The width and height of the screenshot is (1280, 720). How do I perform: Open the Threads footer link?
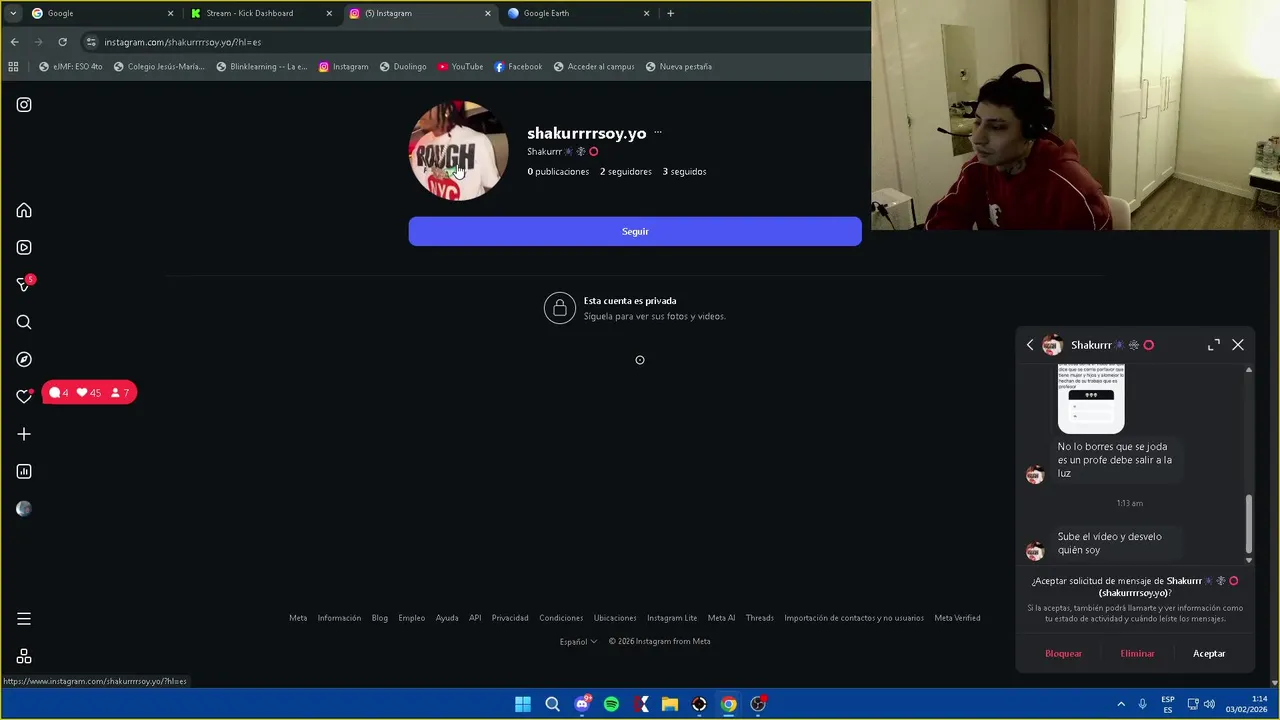coord(760,618)
